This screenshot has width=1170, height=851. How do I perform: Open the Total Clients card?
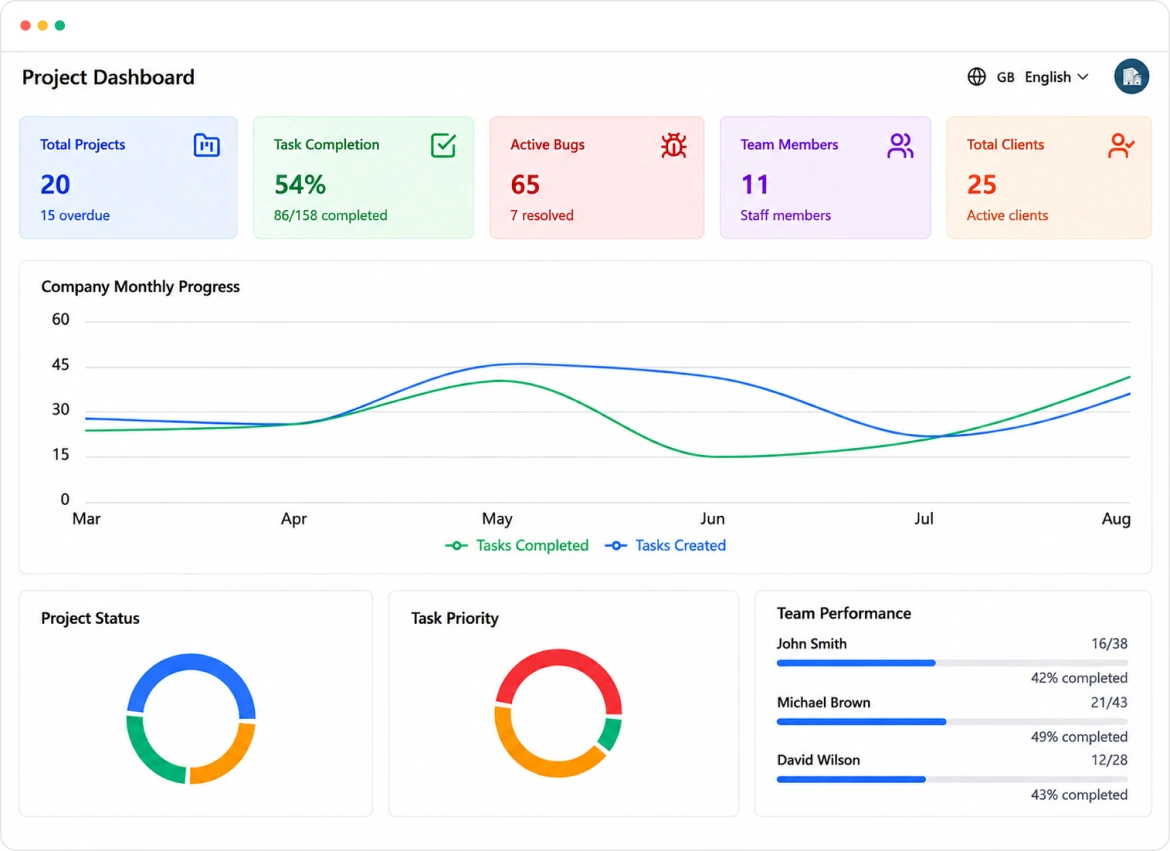pos(1049,178)
